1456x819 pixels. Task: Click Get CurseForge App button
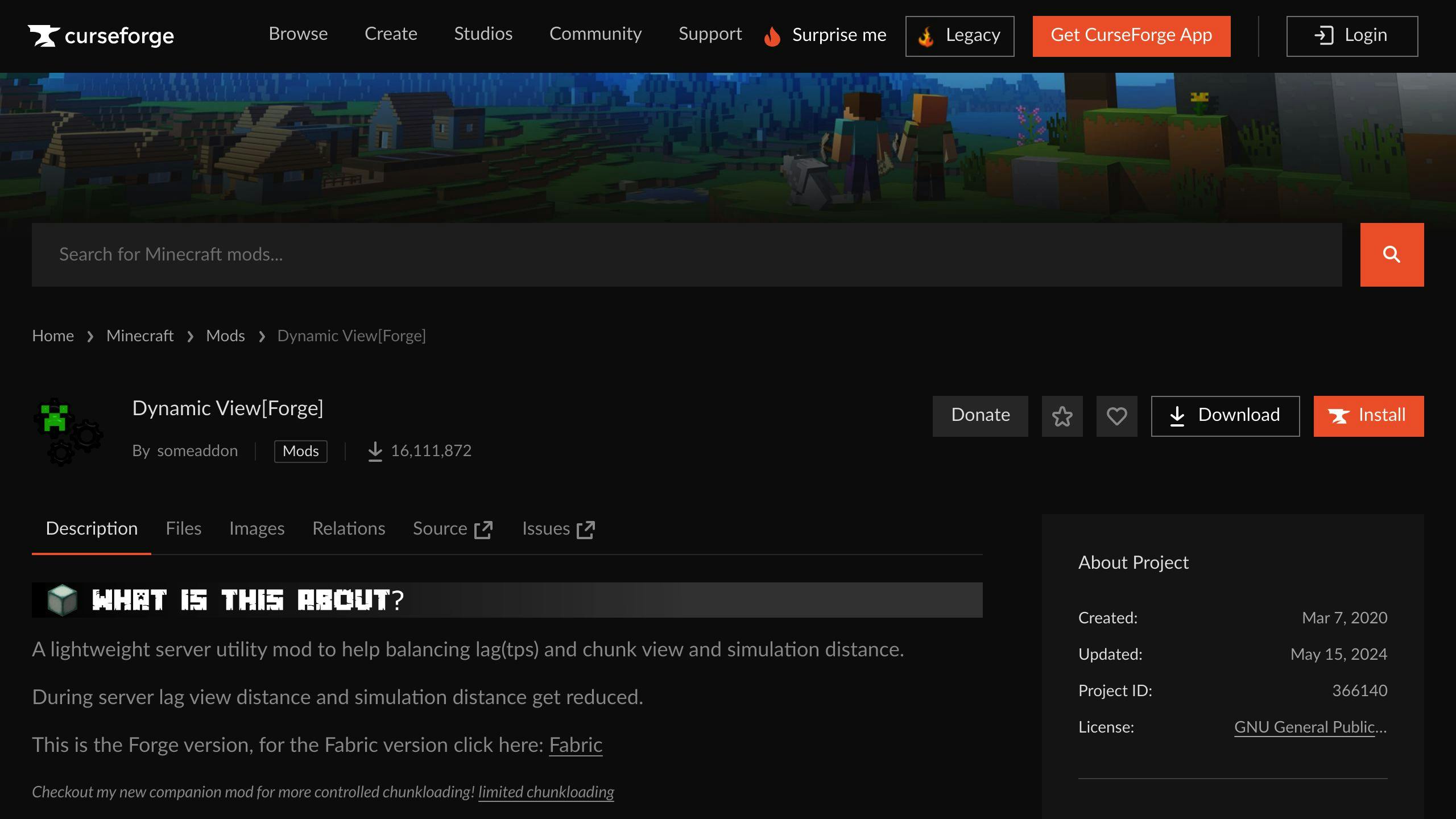coord(1131,36)
